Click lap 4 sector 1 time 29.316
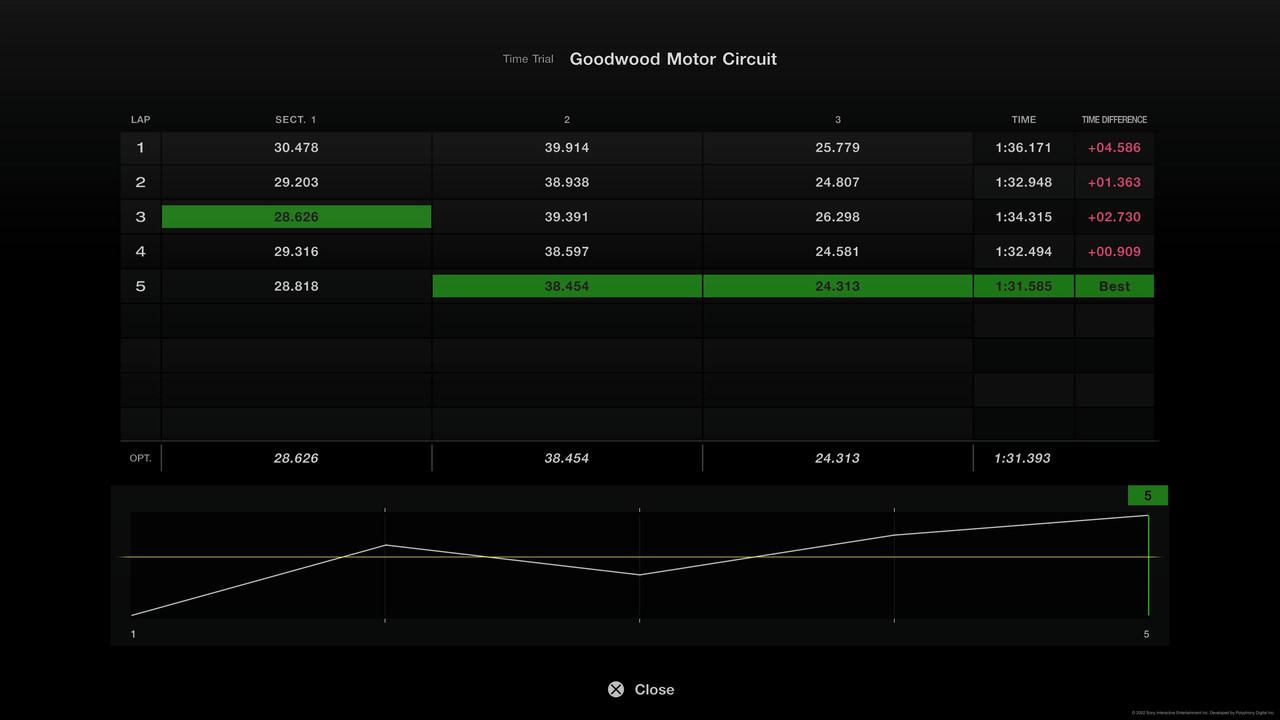 click(x=296, y=251)
